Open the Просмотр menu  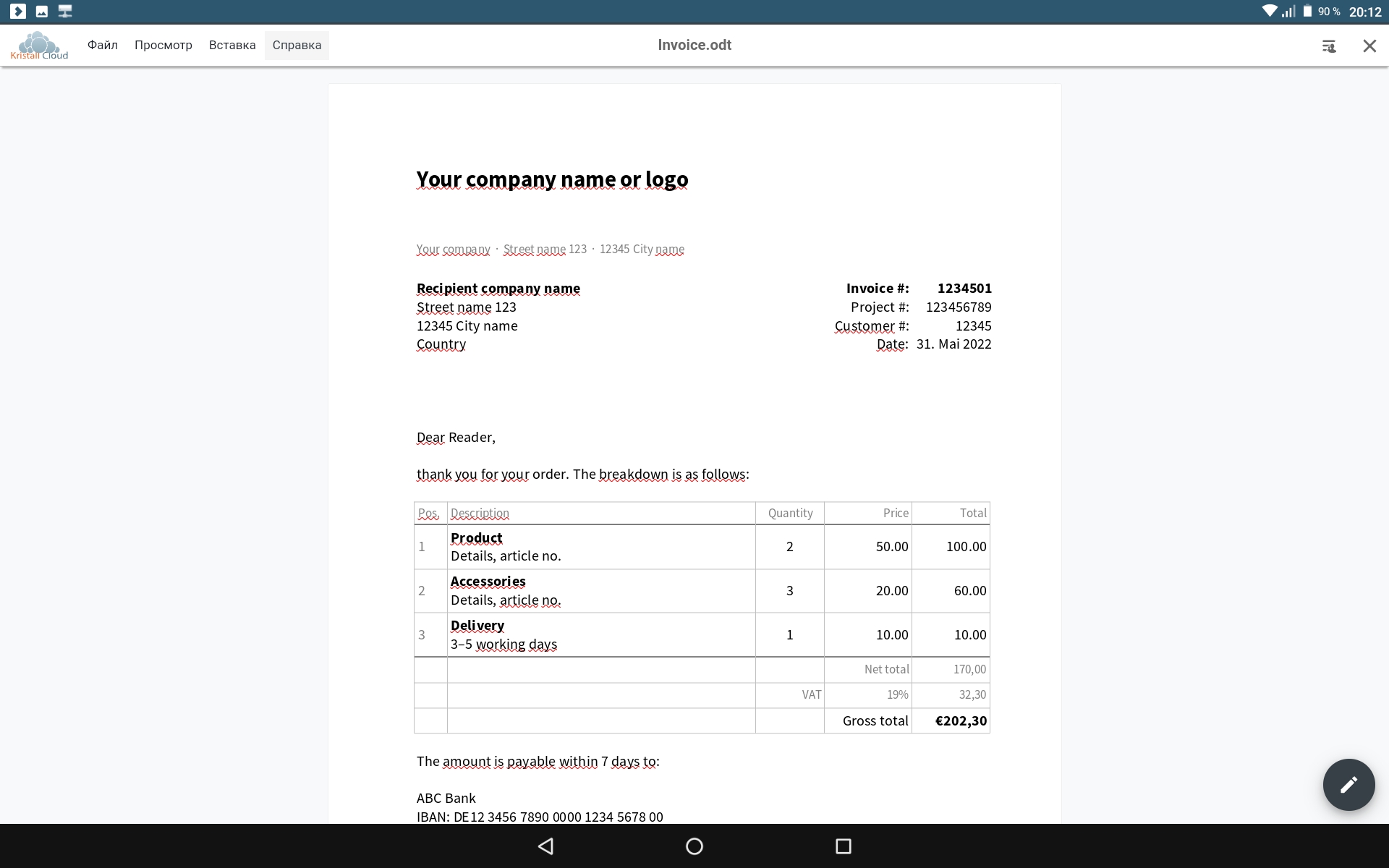click(x=163, y=45)
